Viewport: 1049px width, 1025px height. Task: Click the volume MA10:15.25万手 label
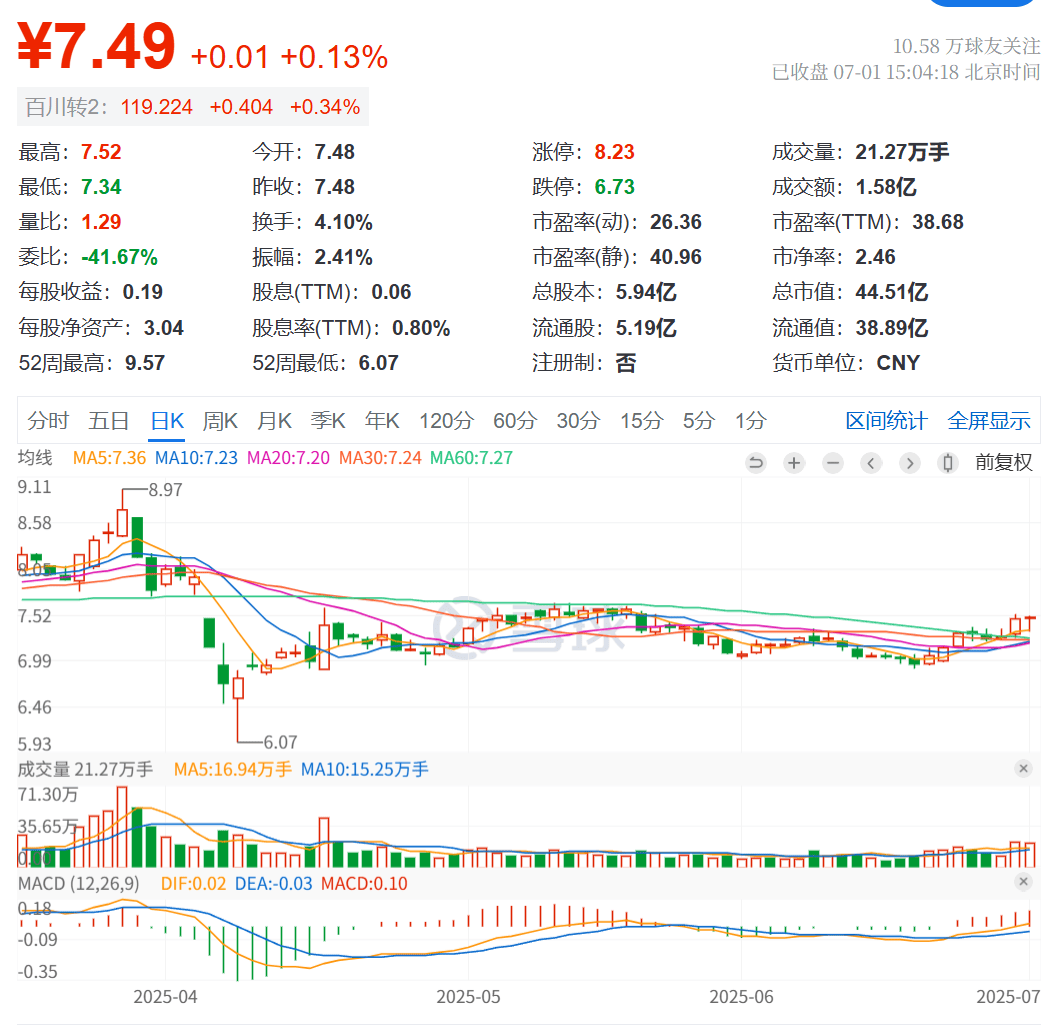[365, 769]
